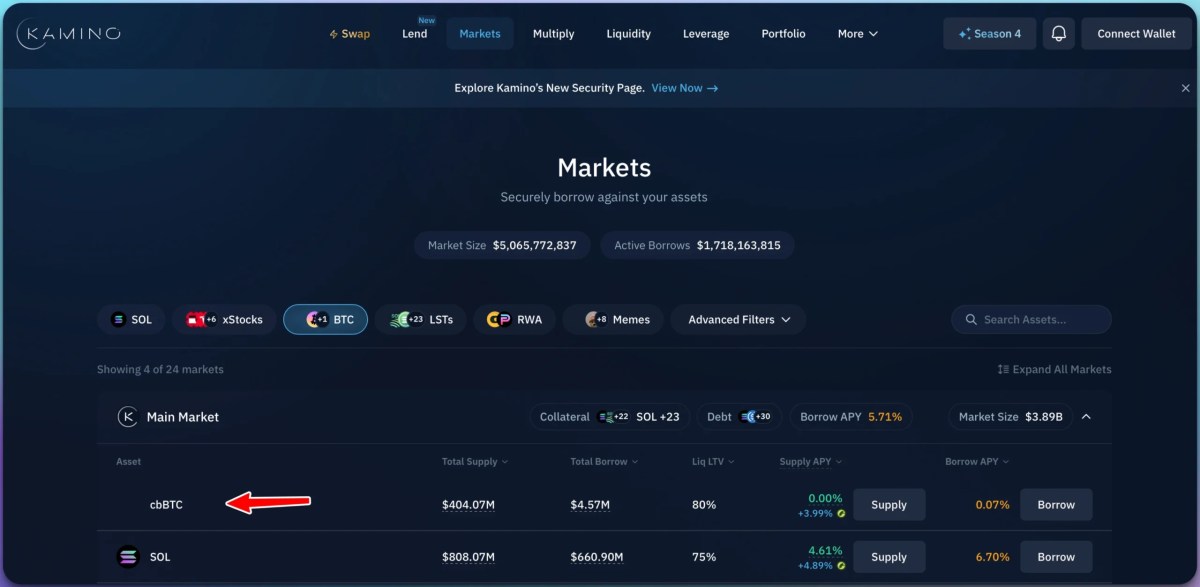Open the Multiply tab
Screen dimensions: 1200x587
click(x=553, y=34)
